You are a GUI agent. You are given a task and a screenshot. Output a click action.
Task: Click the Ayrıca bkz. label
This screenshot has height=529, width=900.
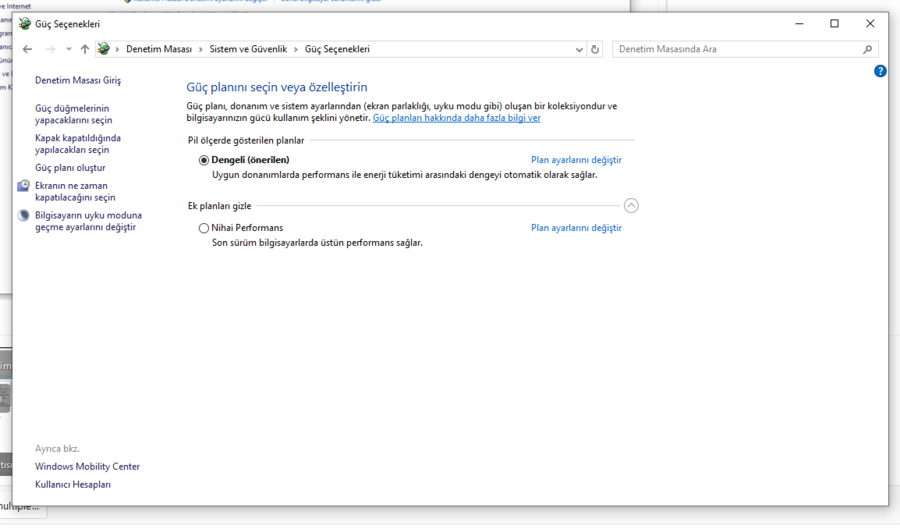pos(57,449)
